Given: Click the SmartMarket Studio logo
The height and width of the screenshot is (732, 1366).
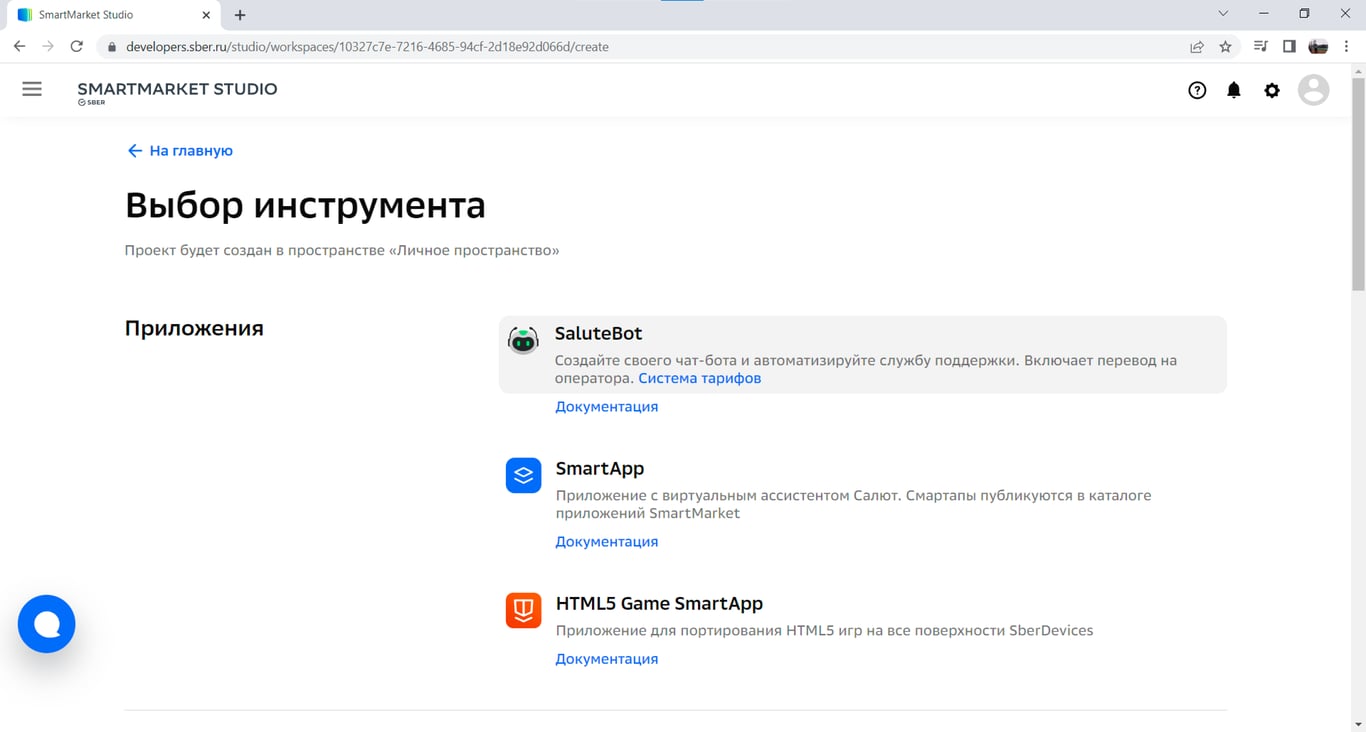Looking at the screenshot, I should pyautogui.click(x=177, y=90).
